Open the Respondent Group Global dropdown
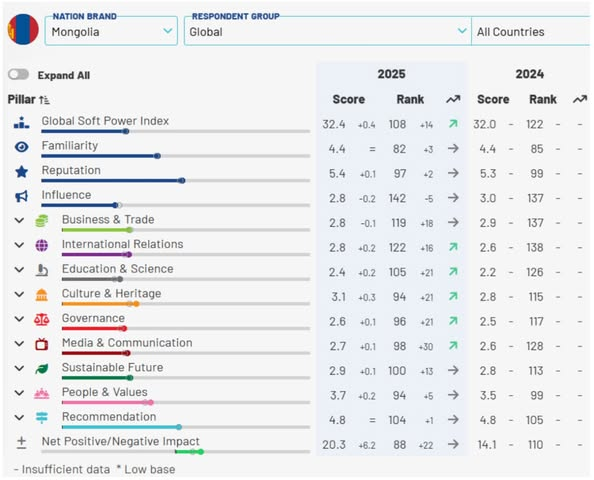 328,31
